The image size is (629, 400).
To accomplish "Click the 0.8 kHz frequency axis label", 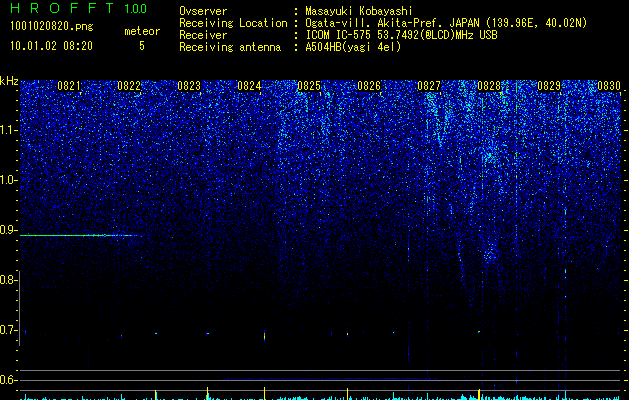I will click(x=8, y=280).
